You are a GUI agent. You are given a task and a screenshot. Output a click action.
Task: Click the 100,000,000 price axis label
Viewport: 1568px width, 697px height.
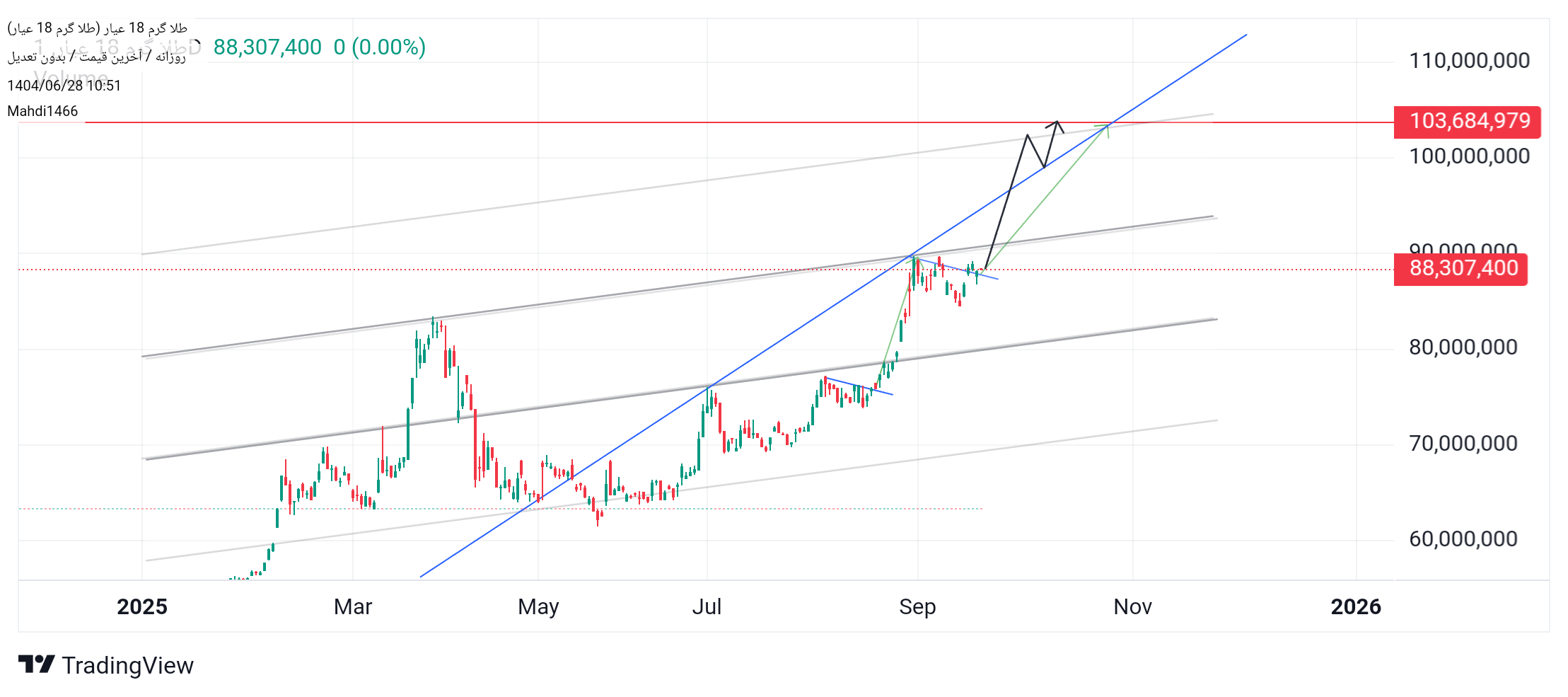point(1469,156)
